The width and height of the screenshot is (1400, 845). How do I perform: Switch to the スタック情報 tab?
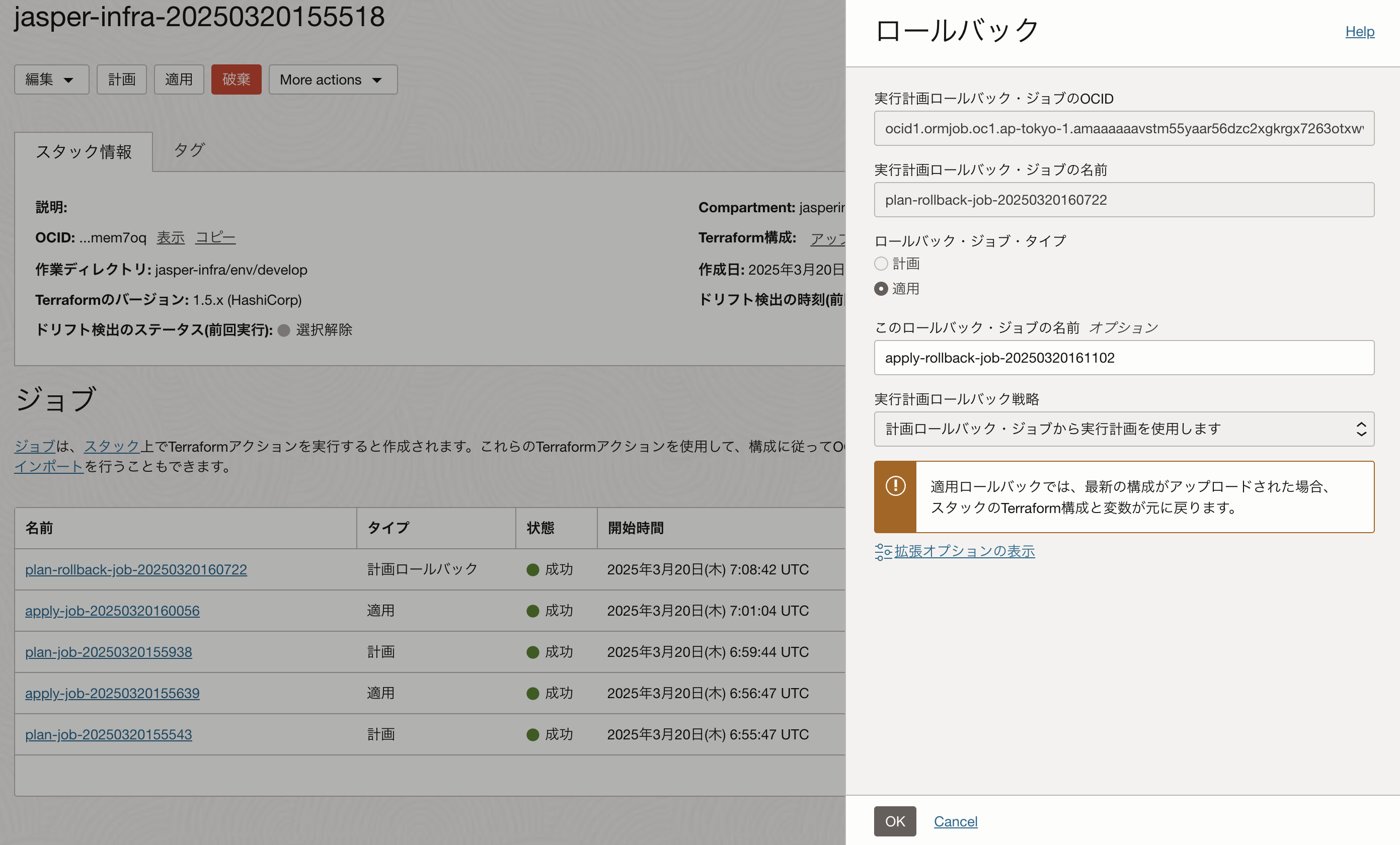pos(84,151)
